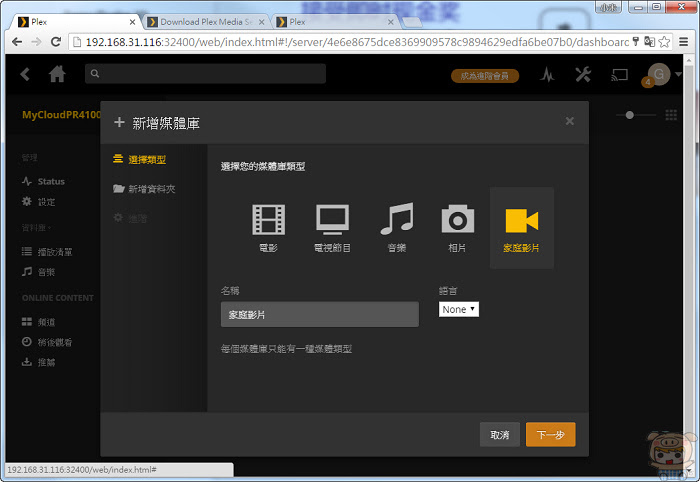
Task: Select the 相片 (Photos) camera library type
Action: 458,228
